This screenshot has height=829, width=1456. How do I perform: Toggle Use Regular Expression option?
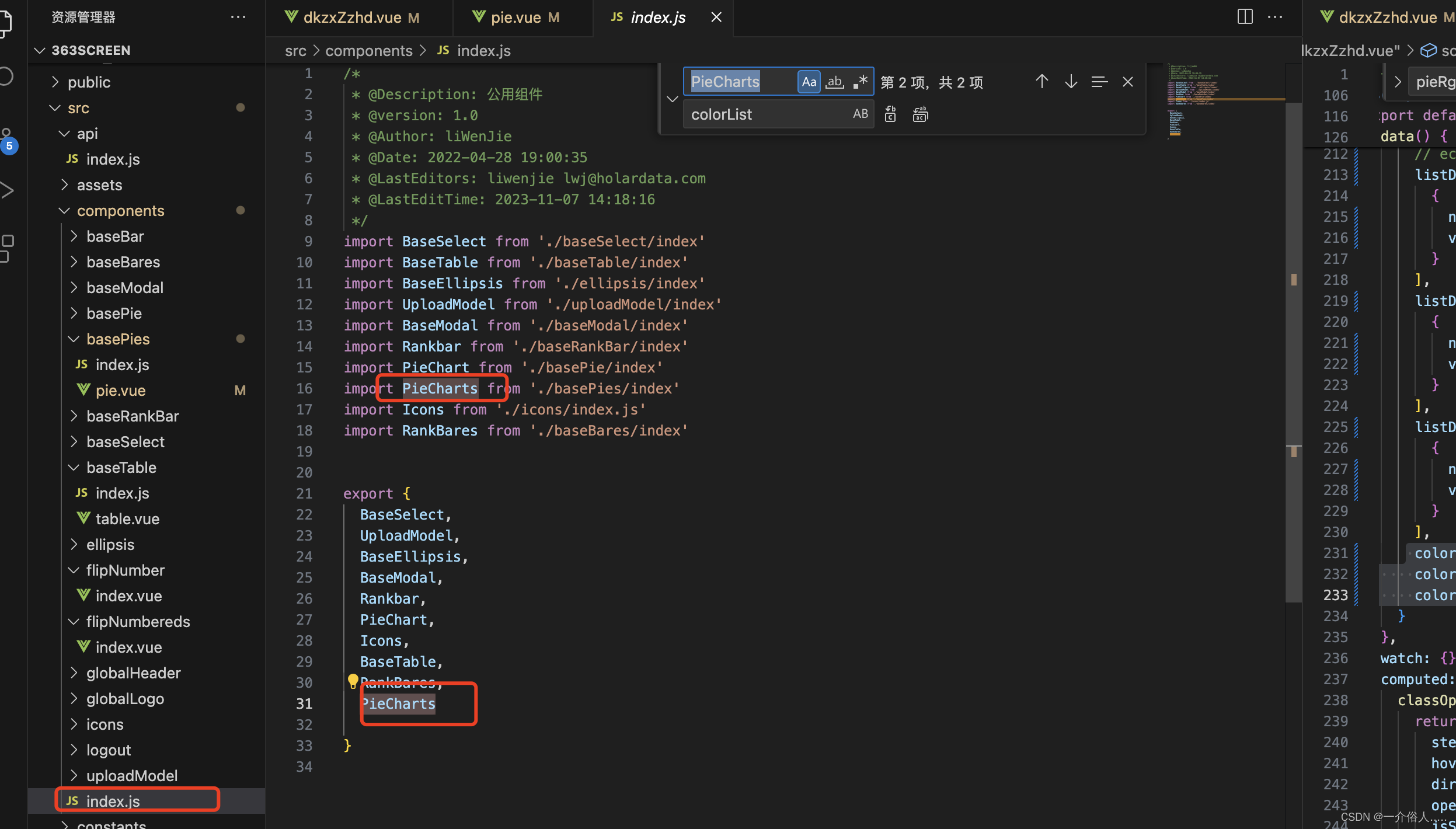coord(861,82)
